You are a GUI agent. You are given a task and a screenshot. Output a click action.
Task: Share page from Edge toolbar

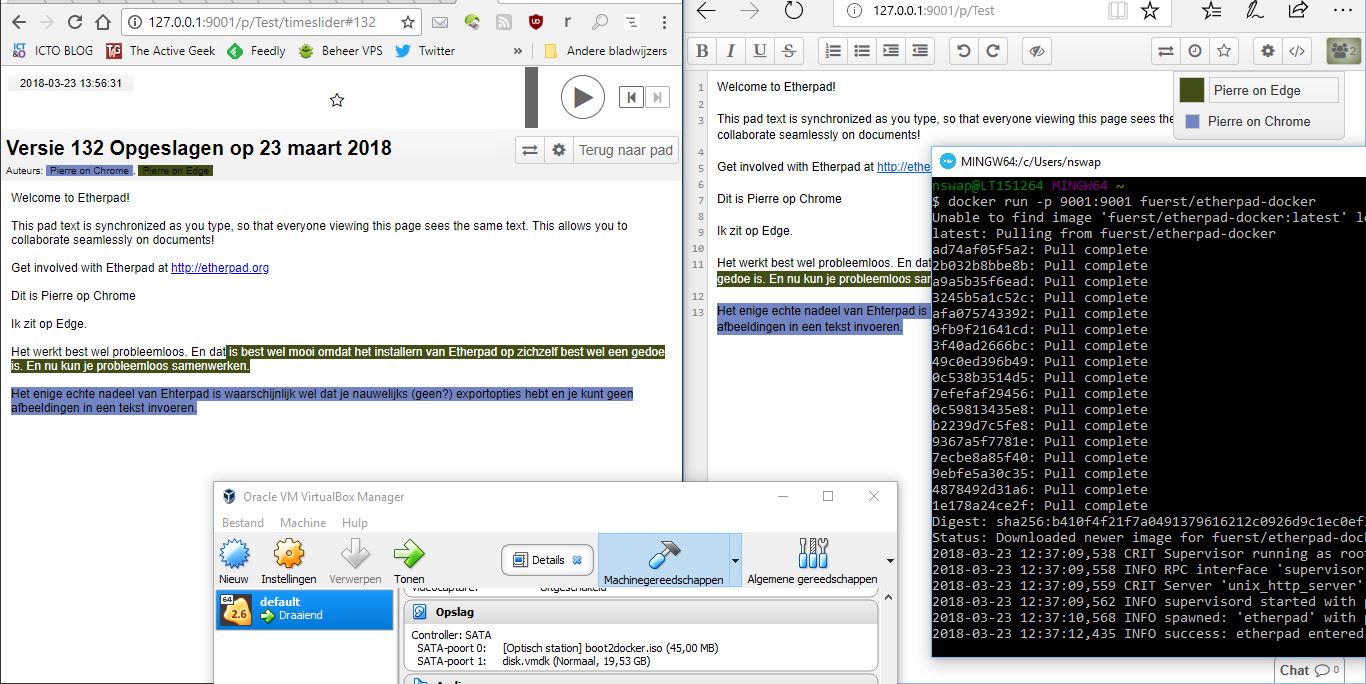point(1298,10)
